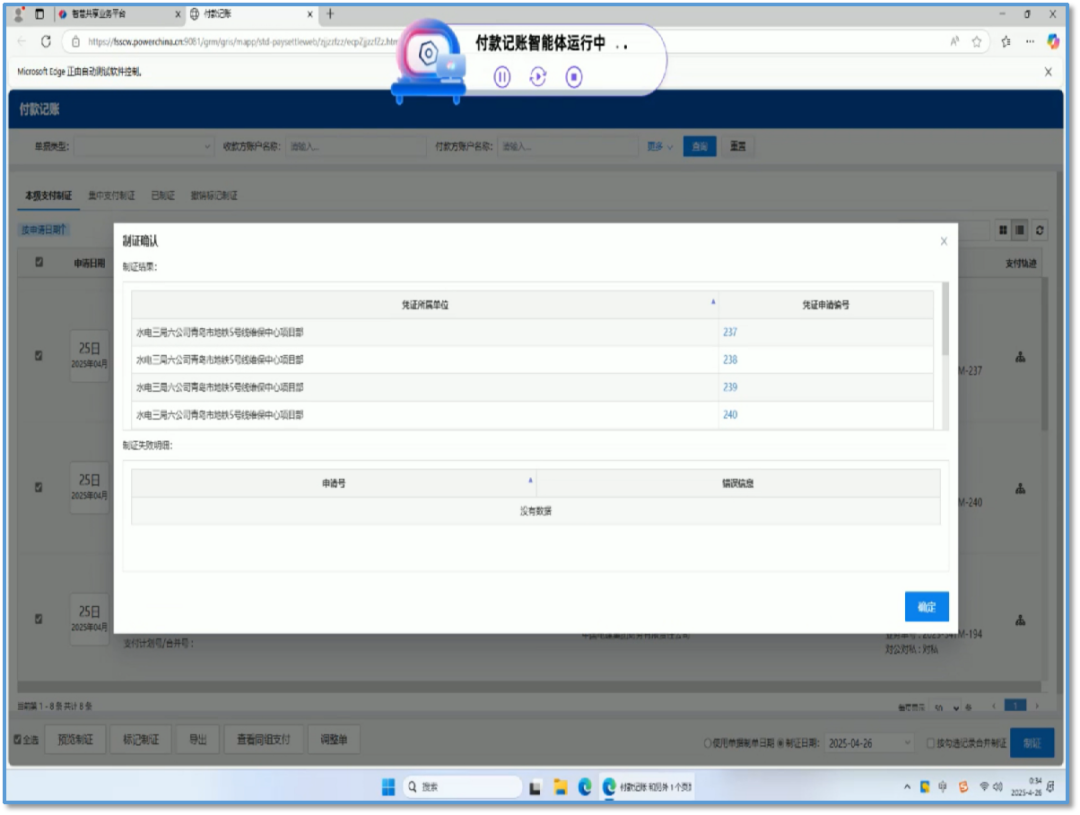Open Windows Start menu
The image size is (1080, 815).
click(388, 787)
